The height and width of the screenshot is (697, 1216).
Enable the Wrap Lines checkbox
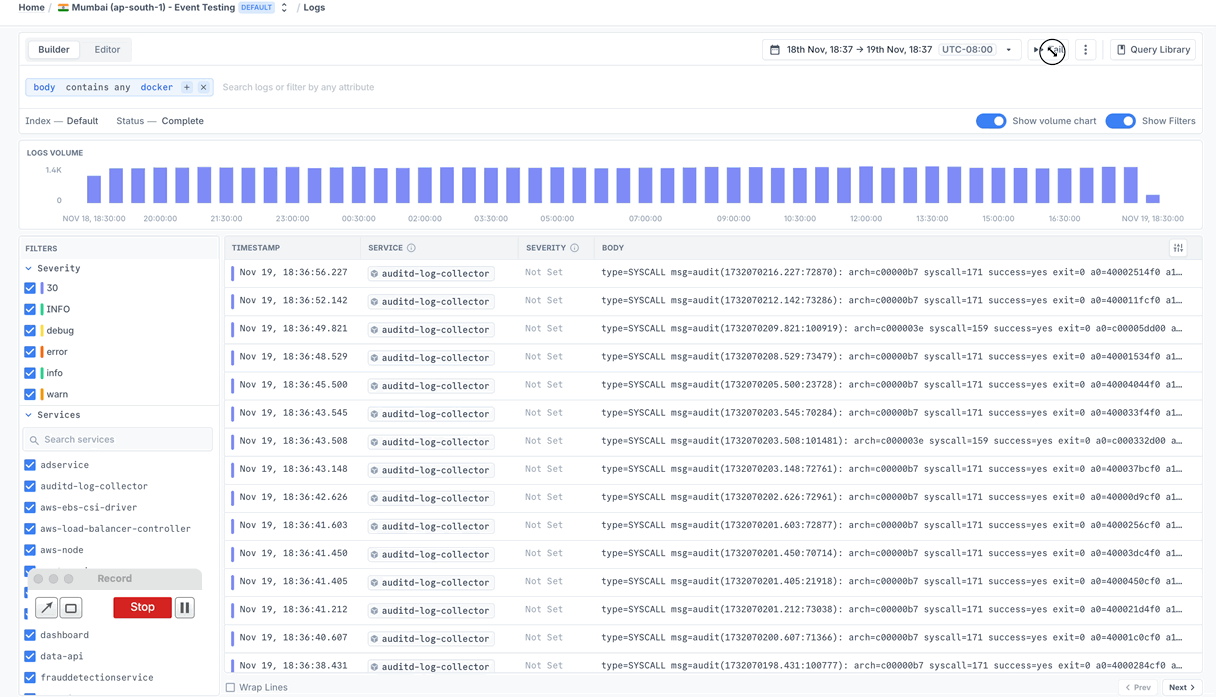[231, 687]
